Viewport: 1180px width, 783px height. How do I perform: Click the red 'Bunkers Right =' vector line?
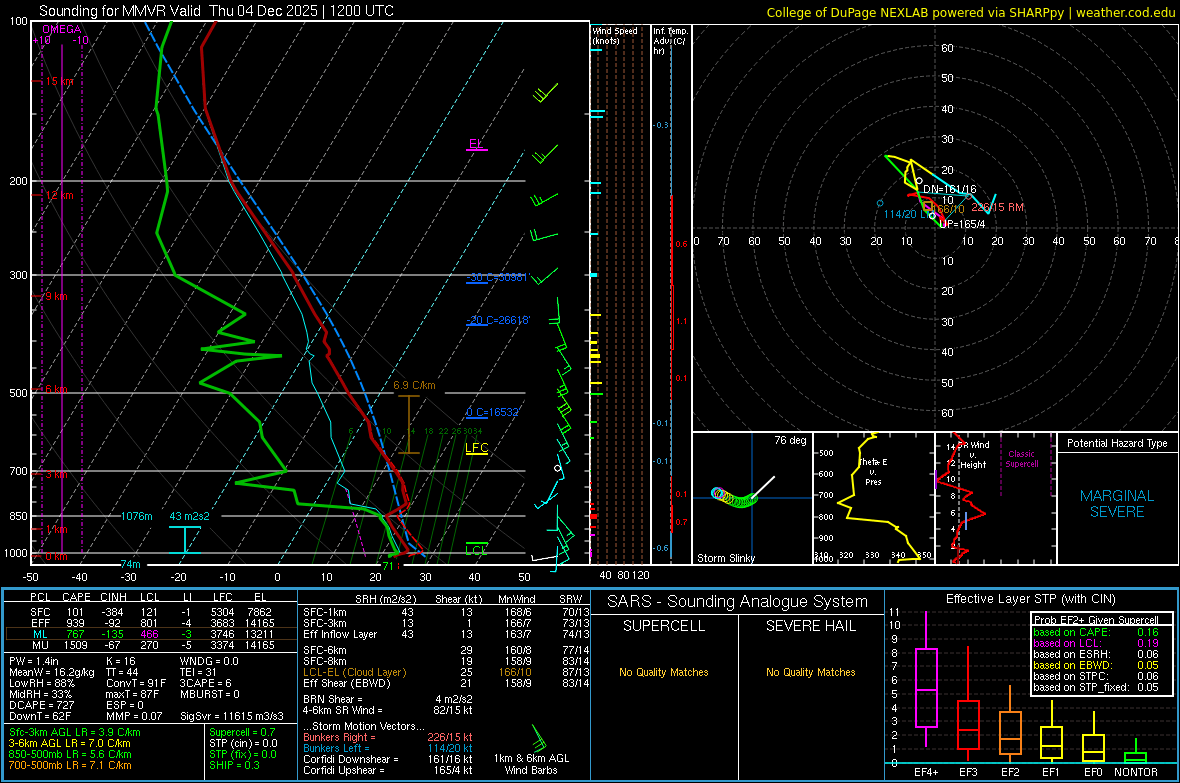tap(388, 737)
